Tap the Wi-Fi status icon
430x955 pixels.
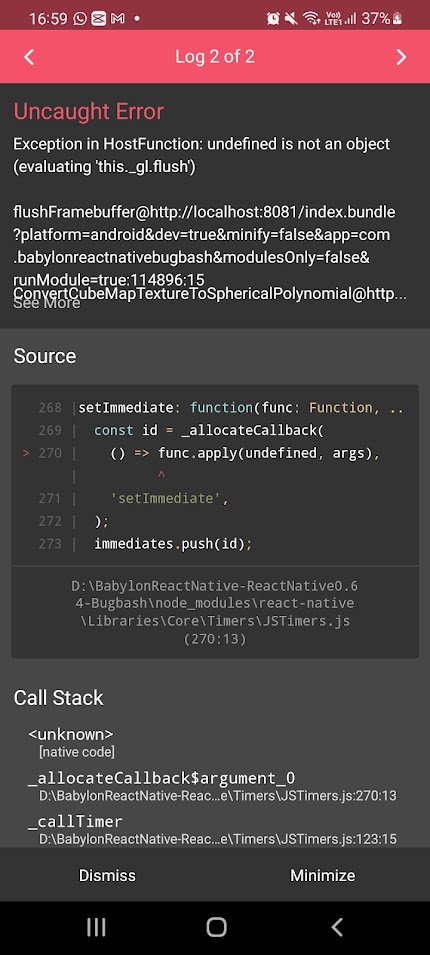point(312,18)
